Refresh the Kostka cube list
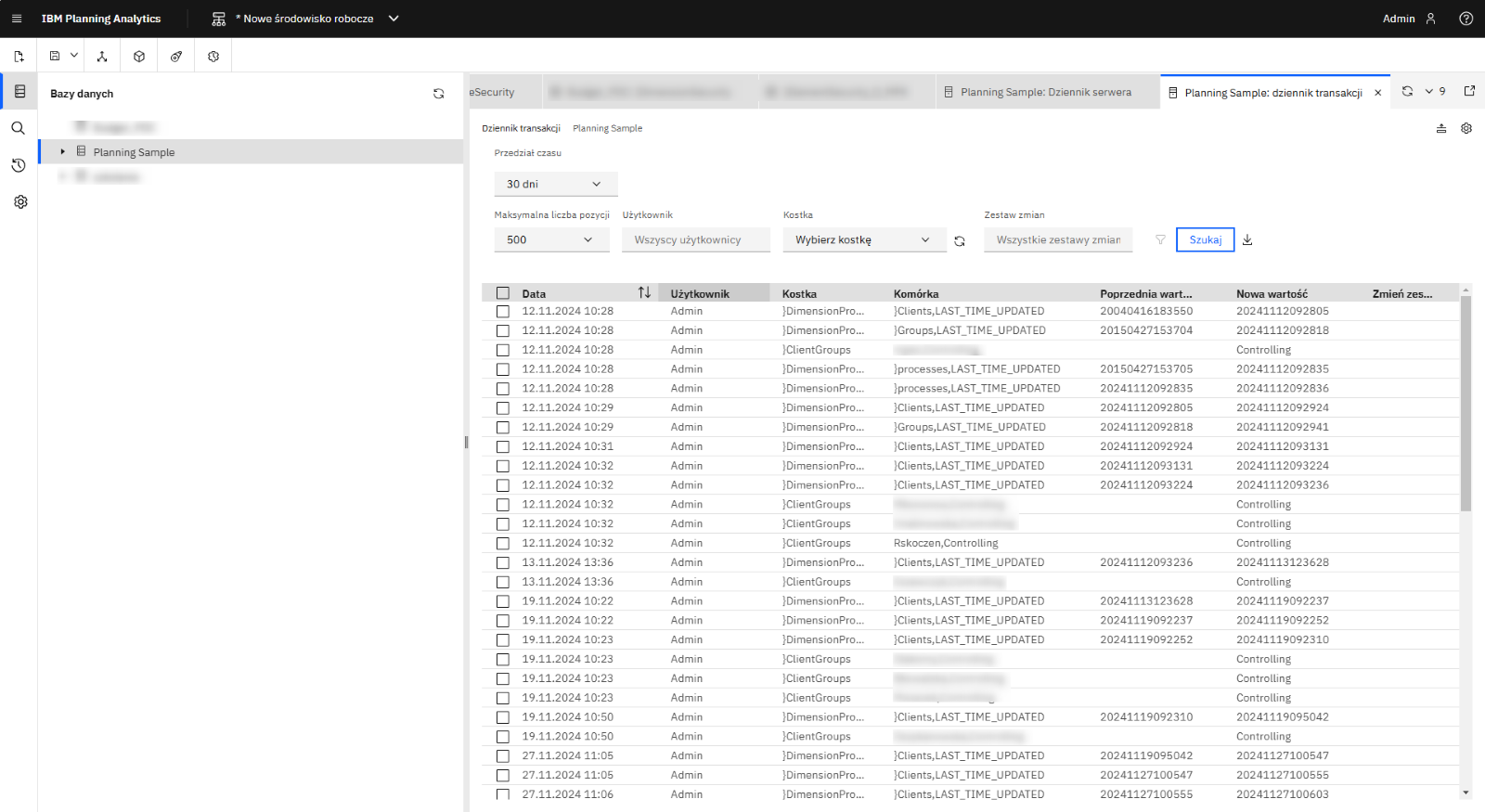The image size is (1485, 812). (960, 240)
